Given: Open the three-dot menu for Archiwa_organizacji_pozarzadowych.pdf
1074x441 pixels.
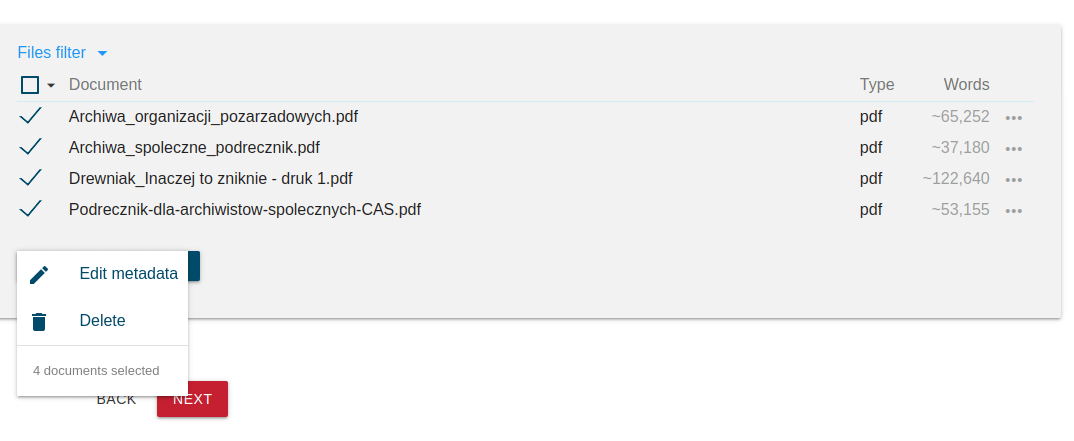Looking at the screenshot, I should click(x=1014, y=118).
